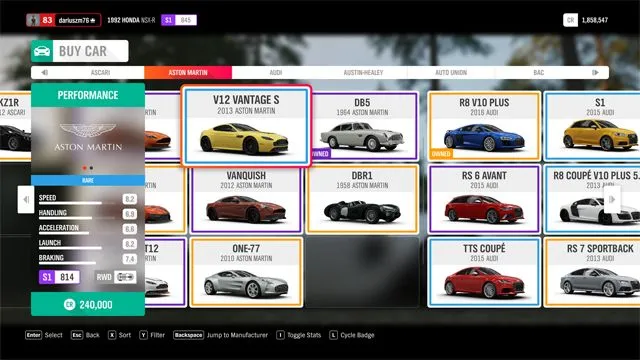Click the 1992 Honda NSX-R label
Image resolution: width=640 pixels, height=360 pixels.
(x=131, y=20)
